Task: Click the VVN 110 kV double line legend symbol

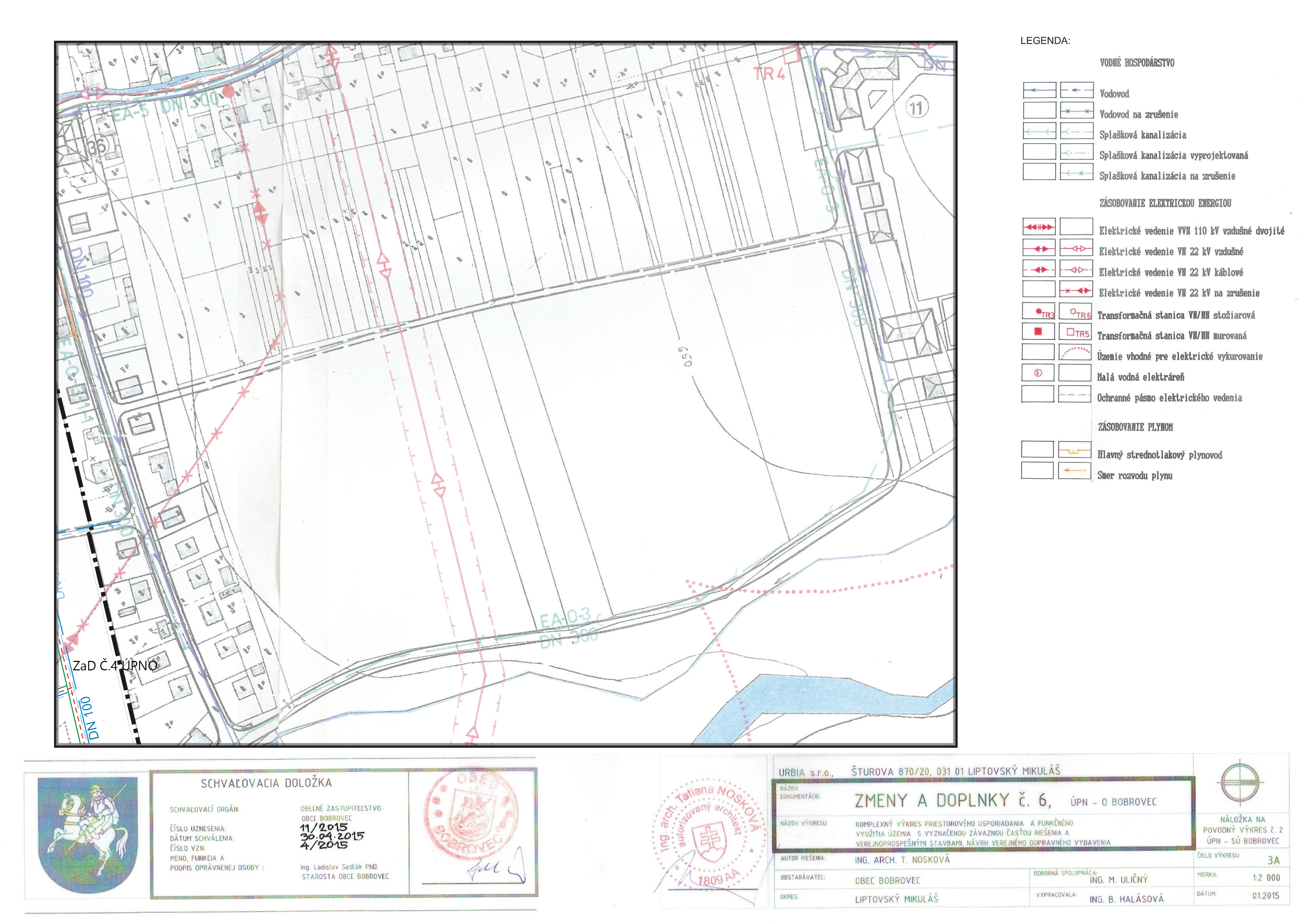Action: [1039, 227]
